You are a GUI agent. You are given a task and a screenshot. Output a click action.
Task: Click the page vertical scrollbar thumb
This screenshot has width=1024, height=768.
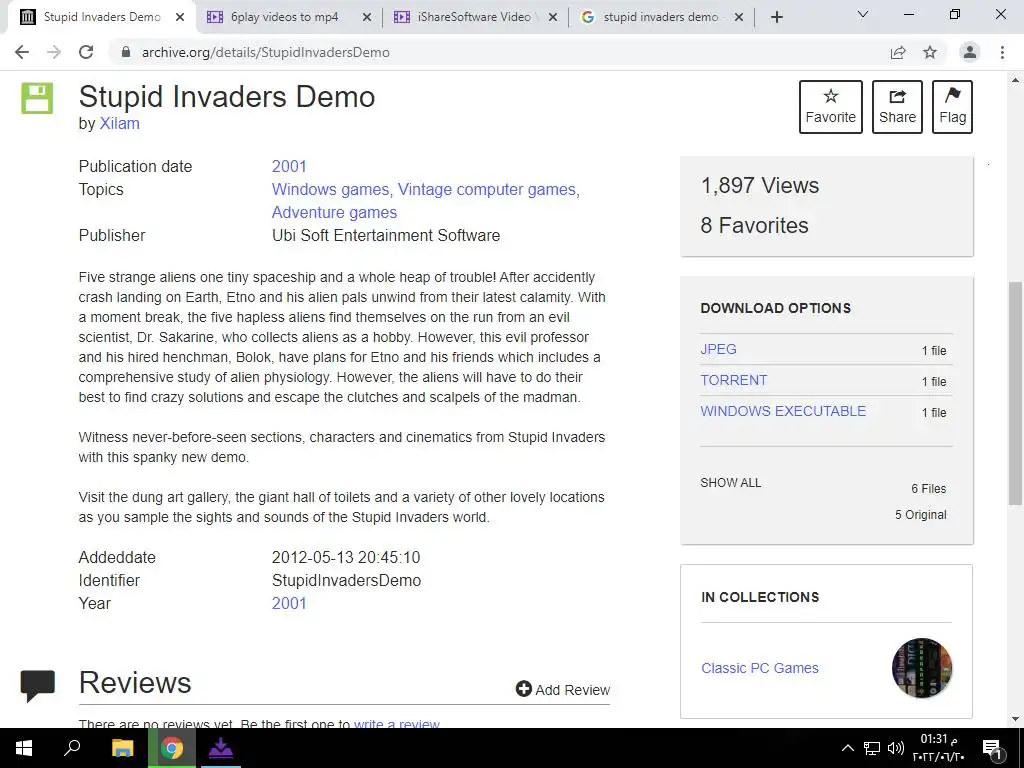(1015, 393)
